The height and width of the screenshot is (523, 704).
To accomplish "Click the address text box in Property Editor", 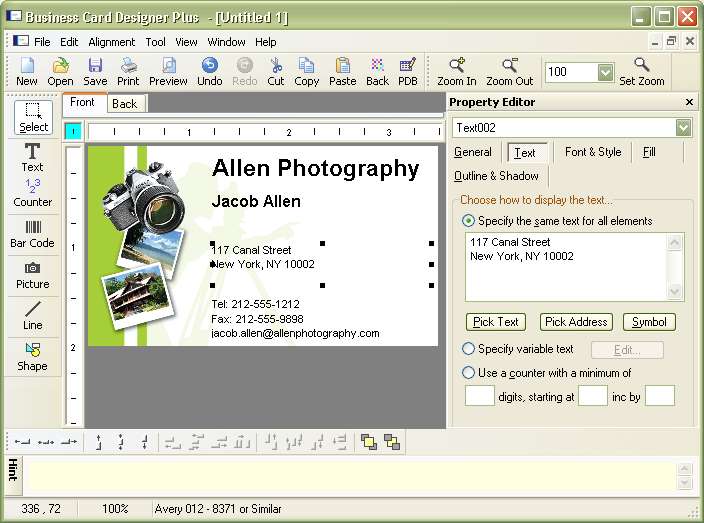I will pyautogui.click(x=565, y=266).
